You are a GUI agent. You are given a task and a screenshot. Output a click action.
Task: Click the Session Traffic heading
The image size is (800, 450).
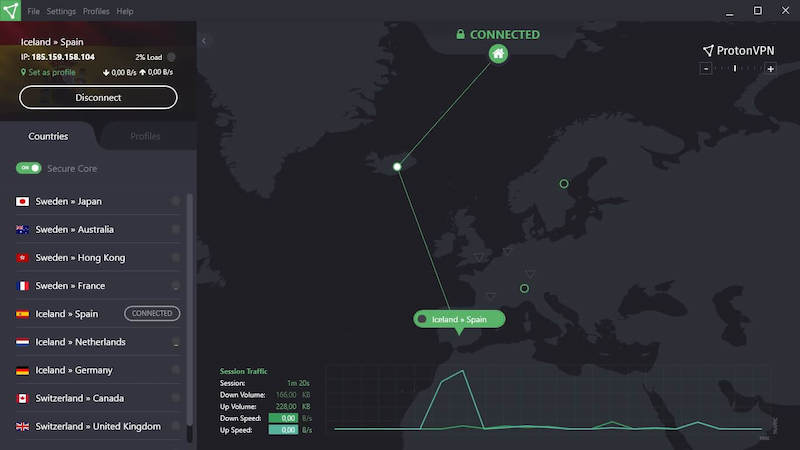click(x=243, y=371)
